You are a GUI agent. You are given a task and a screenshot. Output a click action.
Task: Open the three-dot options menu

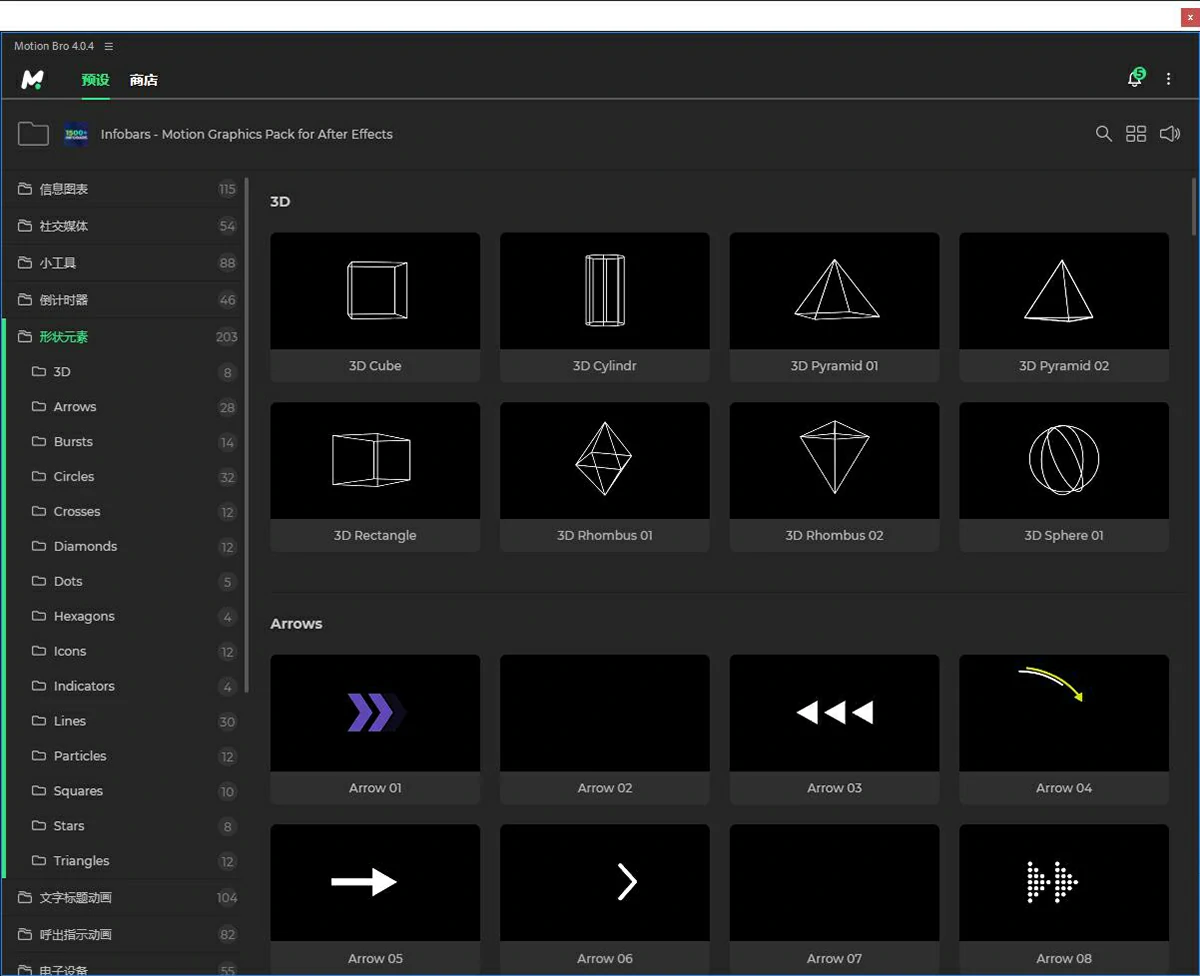(1168, 79)
